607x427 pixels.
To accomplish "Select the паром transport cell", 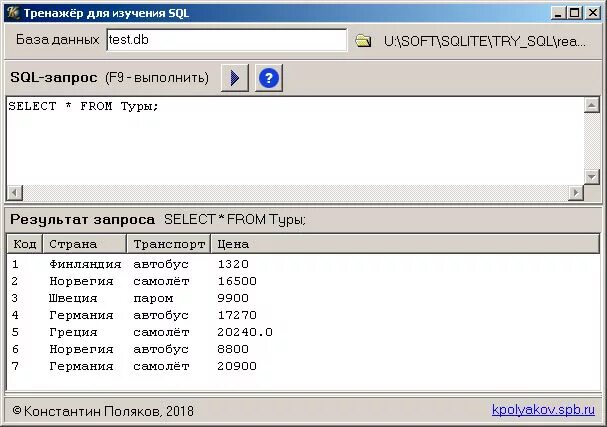I will pyautogui.click(x=153, y=298).
